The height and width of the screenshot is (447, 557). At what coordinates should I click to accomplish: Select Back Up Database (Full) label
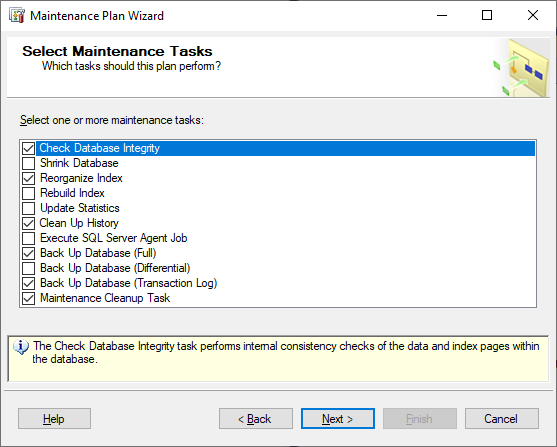(98, 253)
